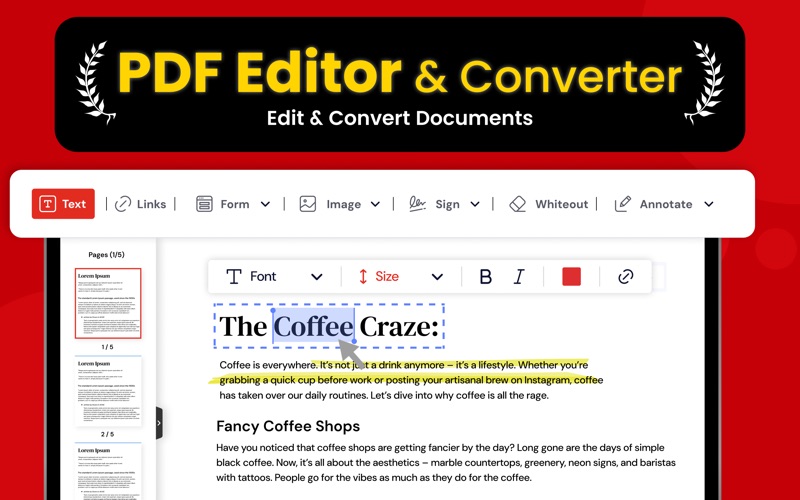The width and height of the screenshot is (800, 500).
Task: Select the Annotate menu label
Action: pos(666,204)
